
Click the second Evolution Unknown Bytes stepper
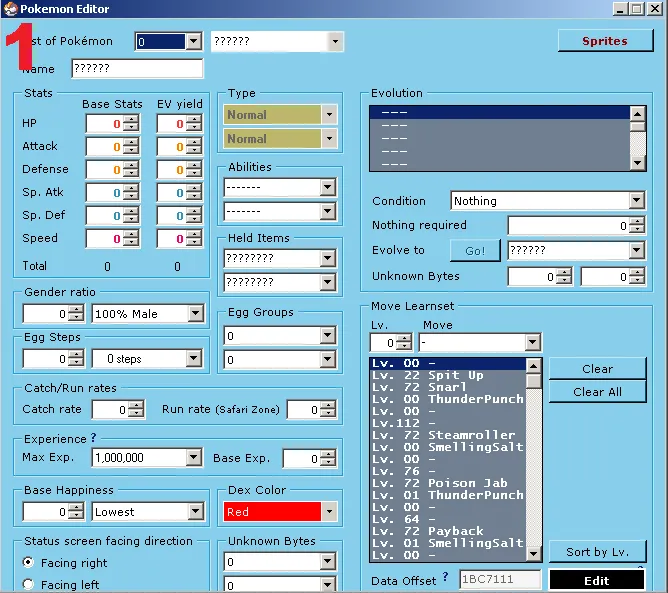[637, 277]
